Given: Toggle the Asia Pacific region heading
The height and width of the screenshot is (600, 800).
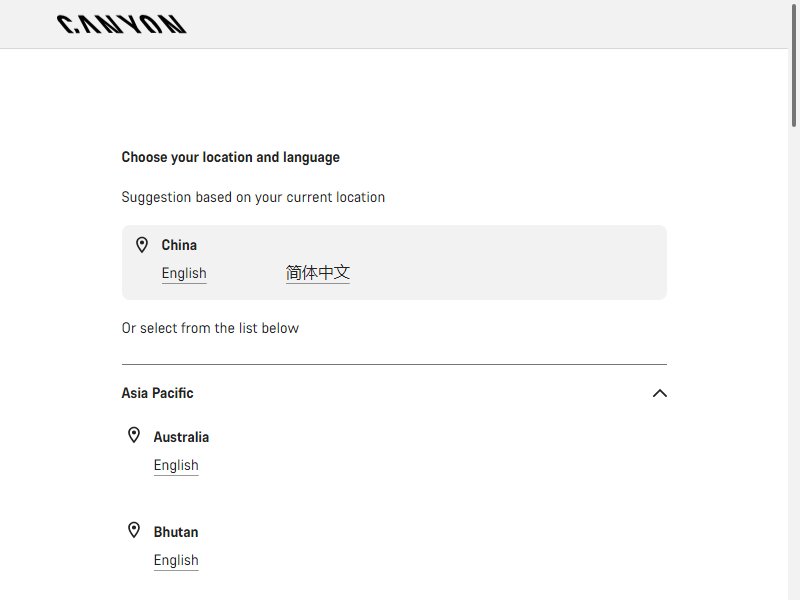Looking at the screenshot, I should (x=158, y=393).
